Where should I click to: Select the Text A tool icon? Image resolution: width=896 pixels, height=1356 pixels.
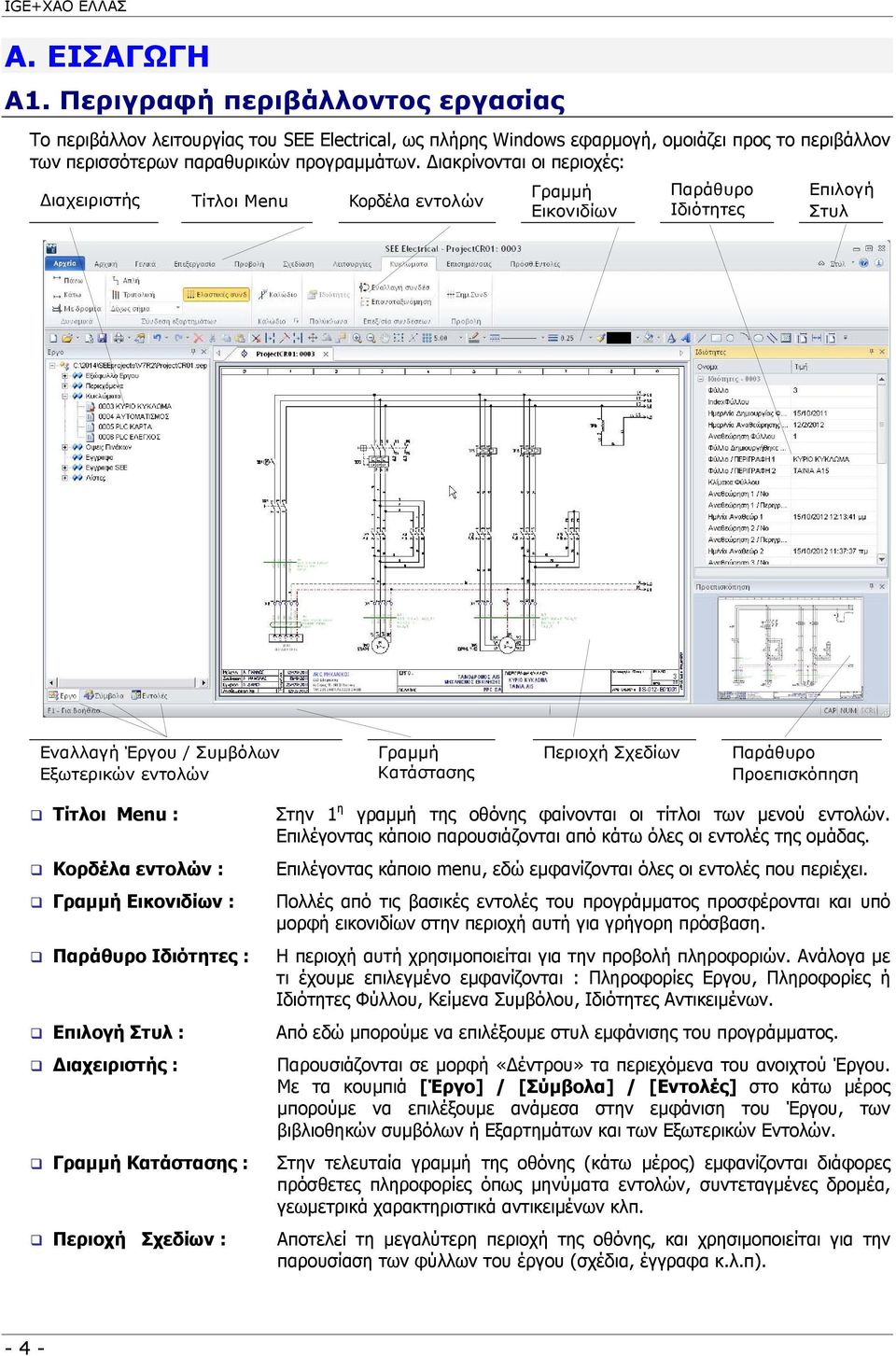pyautogui.click(x=672, y=338)
